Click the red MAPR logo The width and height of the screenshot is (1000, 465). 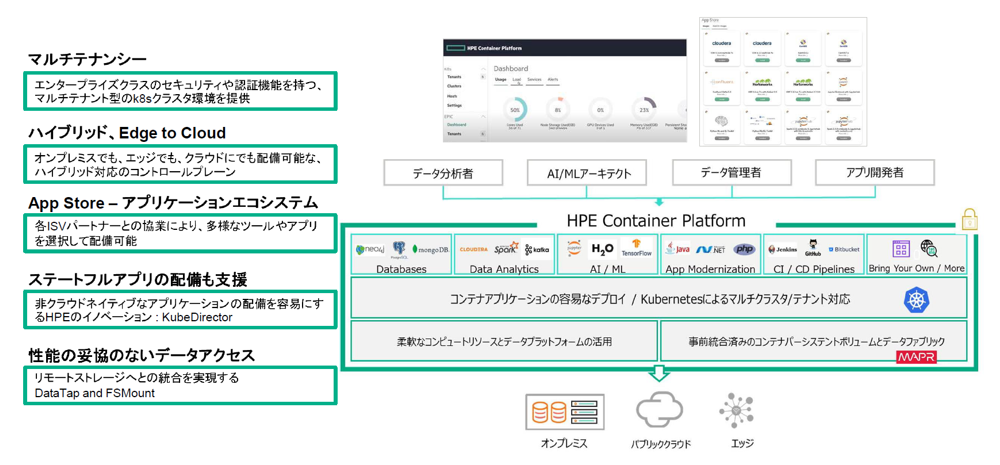click(916, 358)
